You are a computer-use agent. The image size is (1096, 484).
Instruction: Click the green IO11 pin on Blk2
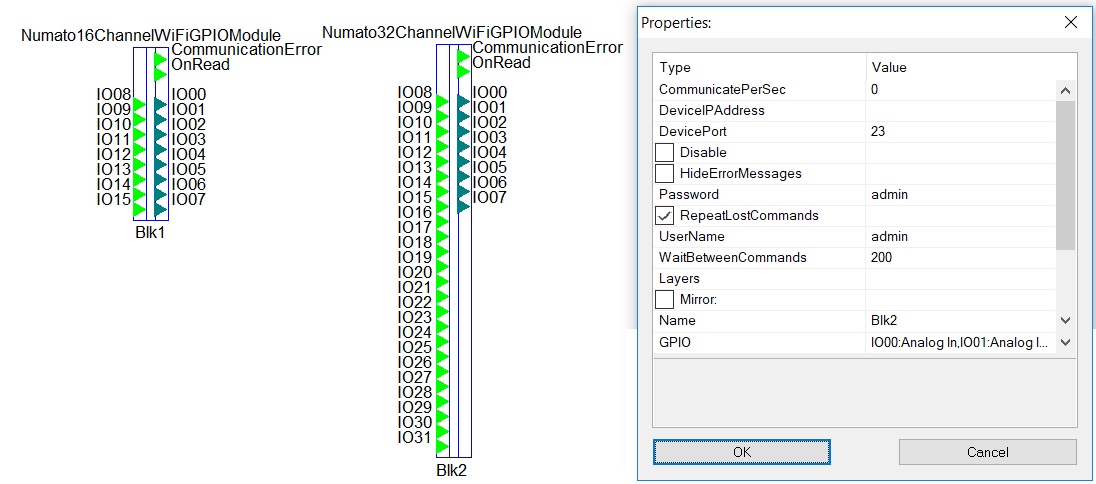[x=442, y=146]
